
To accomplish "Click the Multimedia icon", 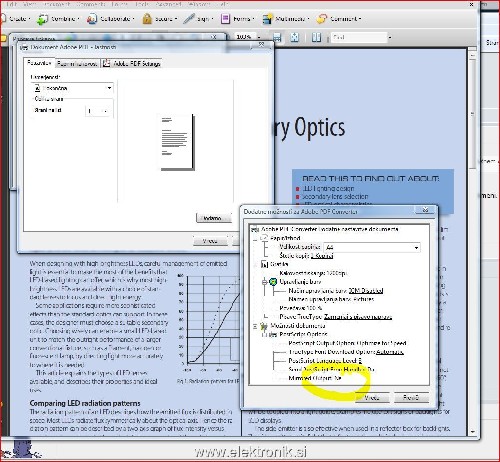I will click(267, 19).
